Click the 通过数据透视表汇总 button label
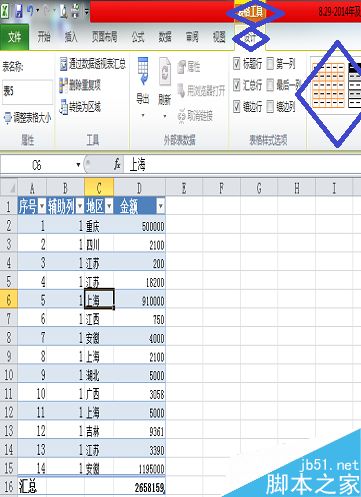The image size is (361, 497). click(x=97, y=64)
